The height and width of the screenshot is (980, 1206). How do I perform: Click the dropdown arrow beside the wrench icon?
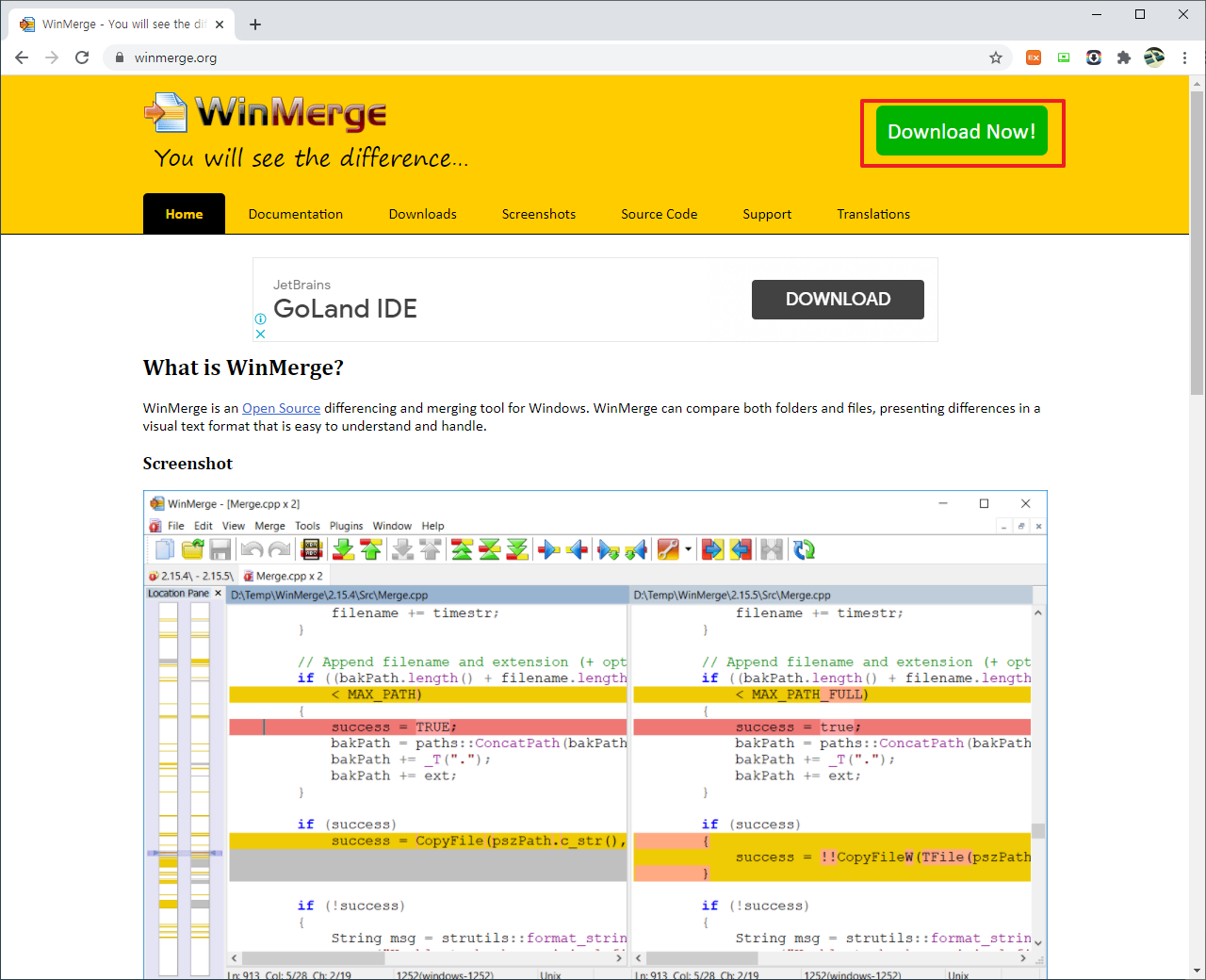(x=689, y=549)
